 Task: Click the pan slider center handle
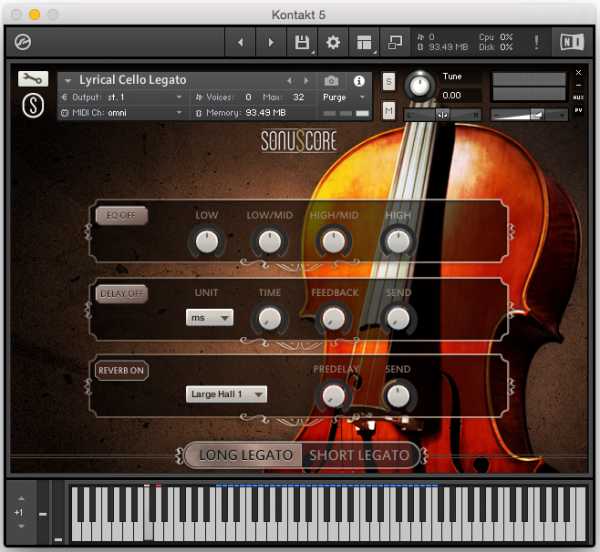coord(442,115)
